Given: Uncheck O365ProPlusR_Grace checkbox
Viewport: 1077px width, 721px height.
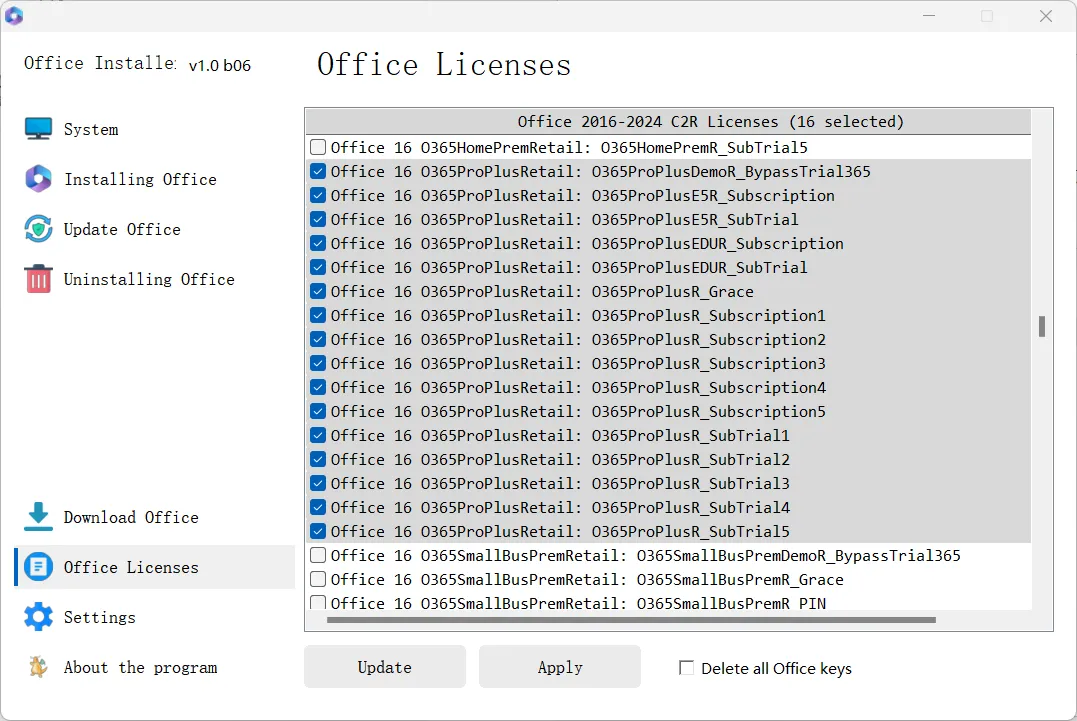Looking at the screenshot, I should click(318, 291).
